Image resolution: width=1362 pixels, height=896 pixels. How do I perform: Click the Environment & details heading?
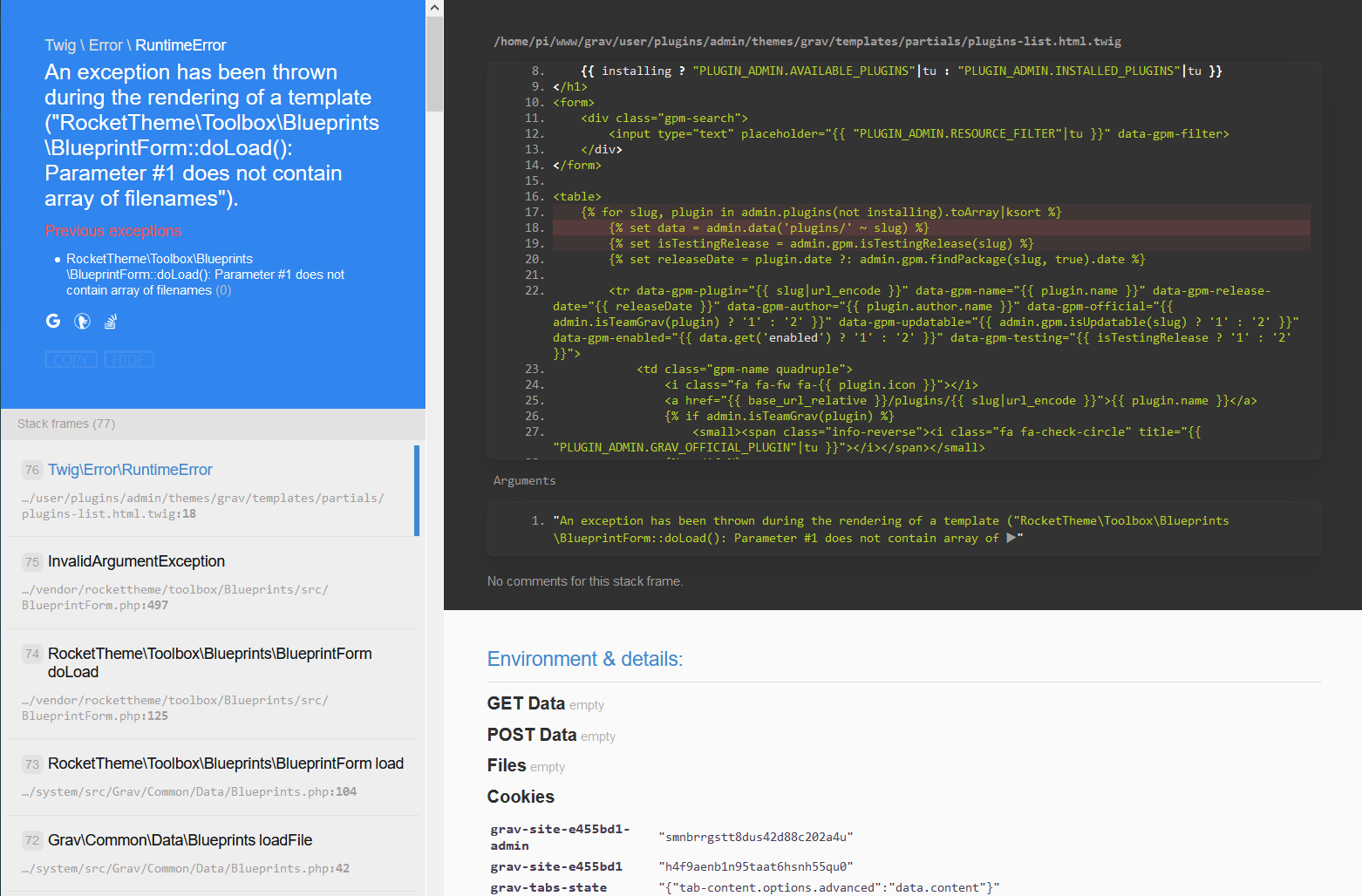[x=585, y=659]
